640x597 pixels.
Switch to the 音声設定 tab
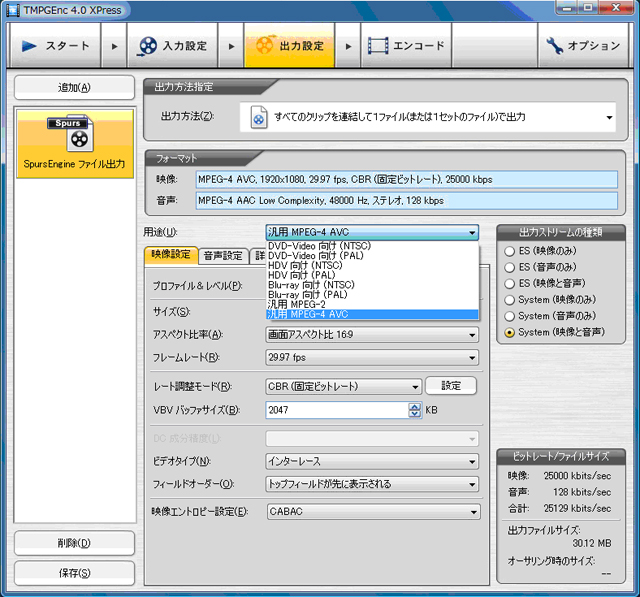(x=223, y=256)
